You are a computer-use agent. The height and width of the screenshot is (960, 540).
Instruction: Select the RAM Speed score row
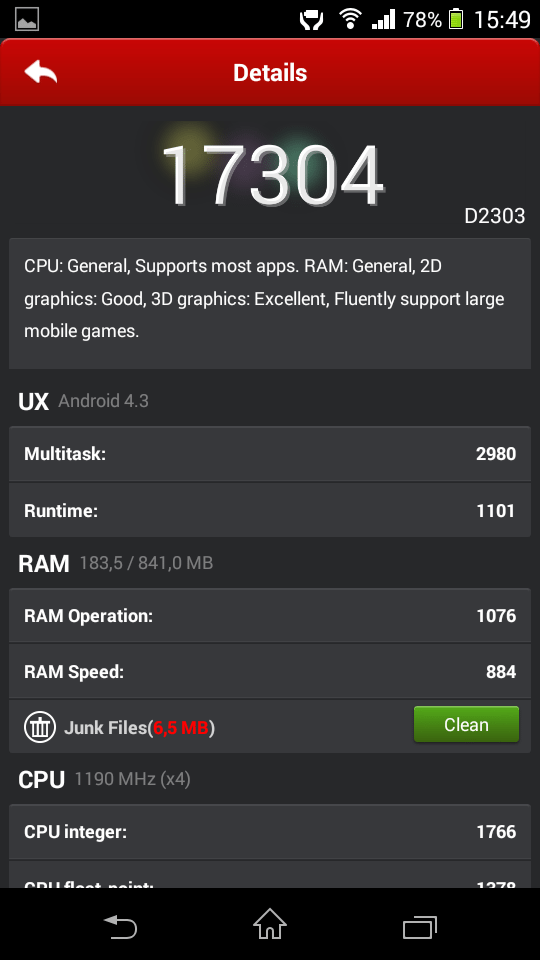270,672
